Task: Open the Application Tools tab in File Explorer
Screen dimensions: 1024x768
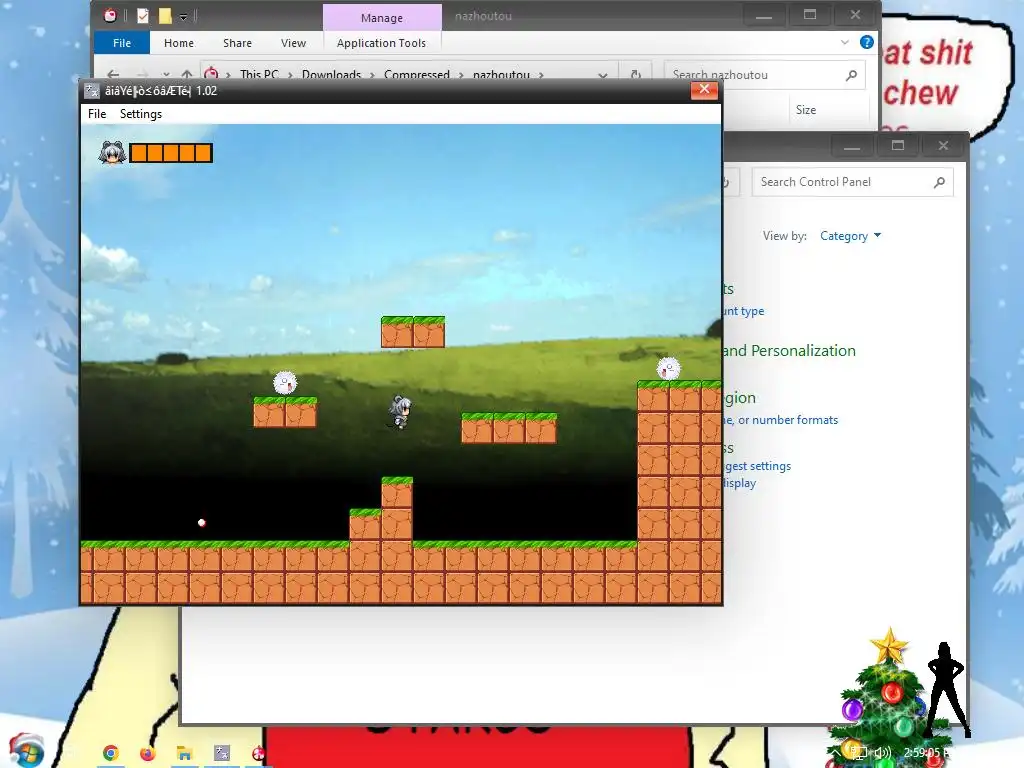Action: (x=381, y=43)
